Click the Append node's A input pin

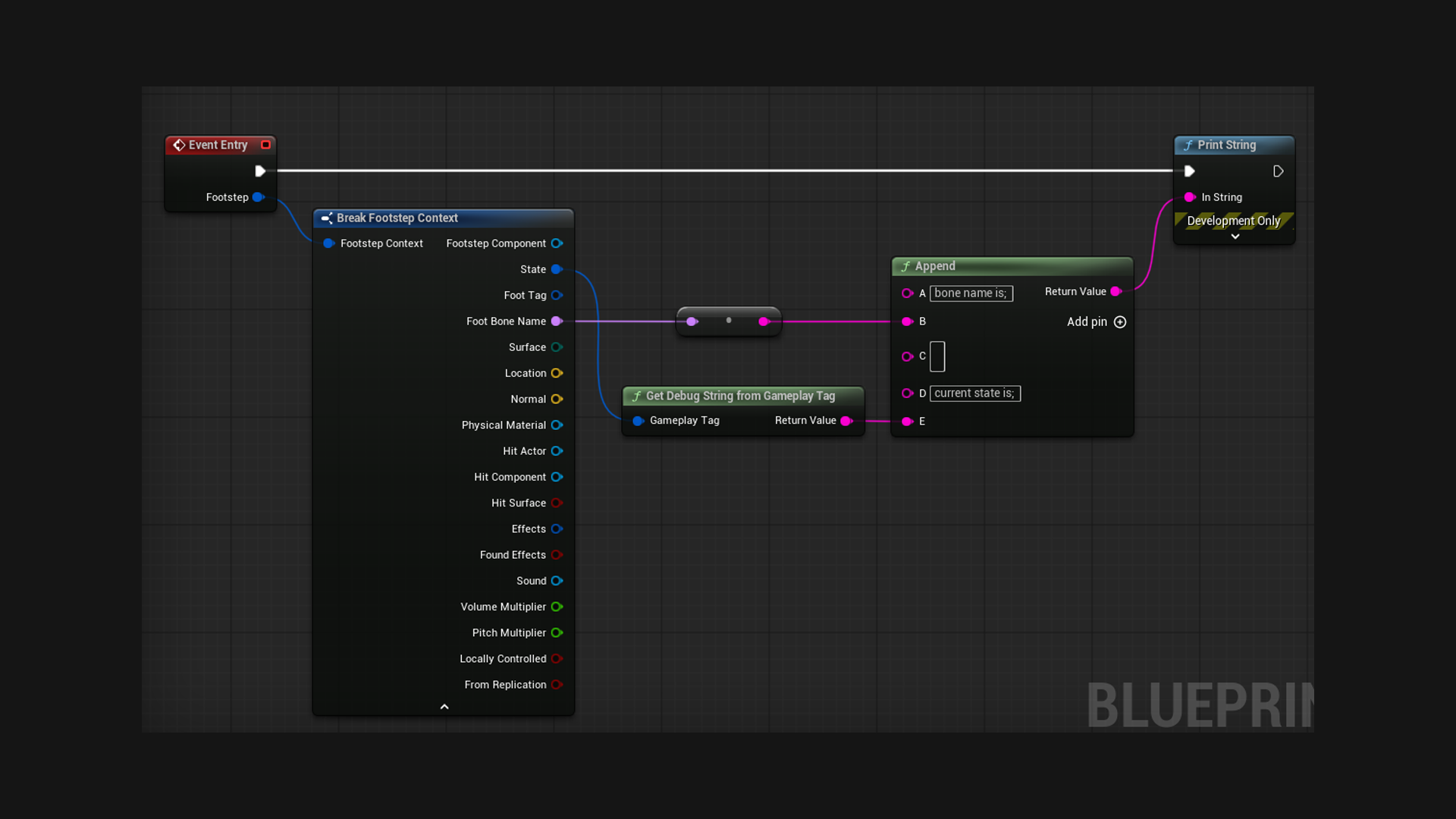pos(907,293)
